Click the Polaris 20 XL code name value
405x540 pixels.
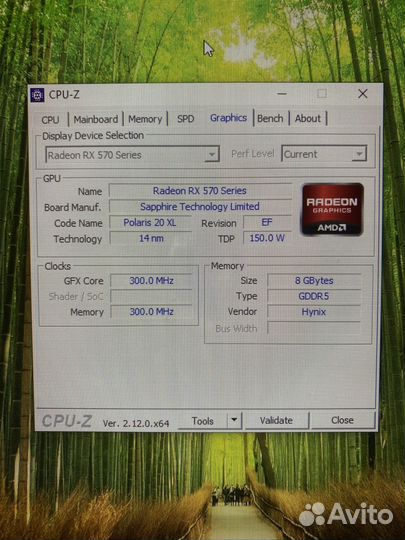[150, 222]
